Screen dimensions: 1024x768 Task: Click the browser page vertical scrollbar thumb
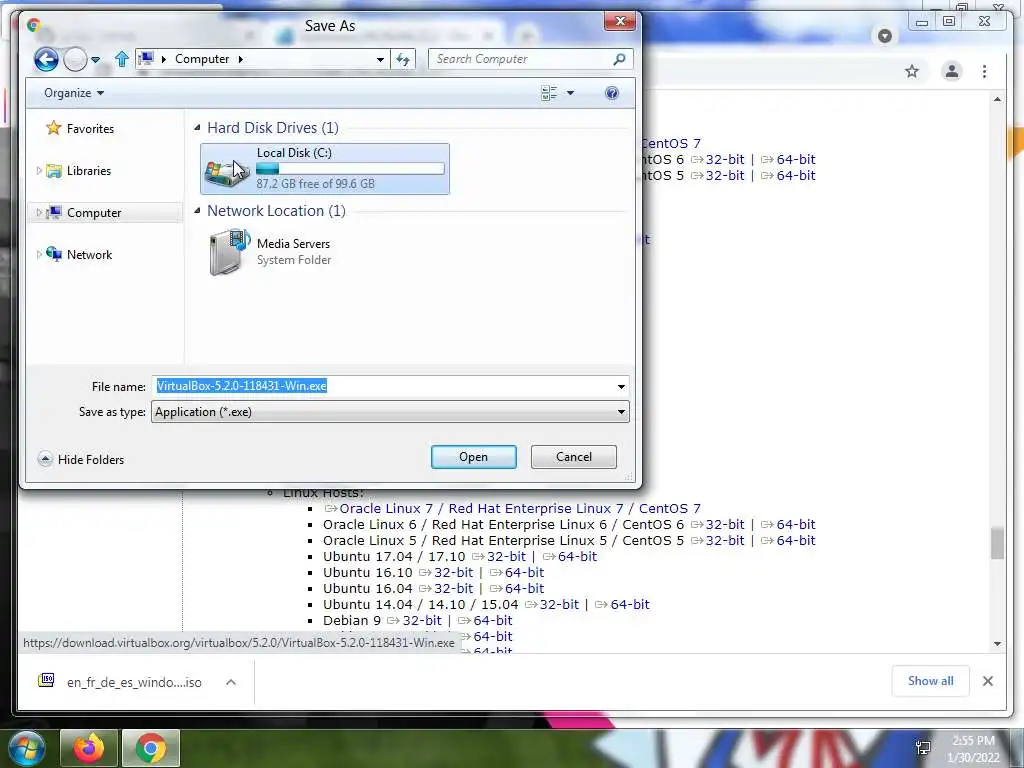pyautogui.click(x=997, y=543)
